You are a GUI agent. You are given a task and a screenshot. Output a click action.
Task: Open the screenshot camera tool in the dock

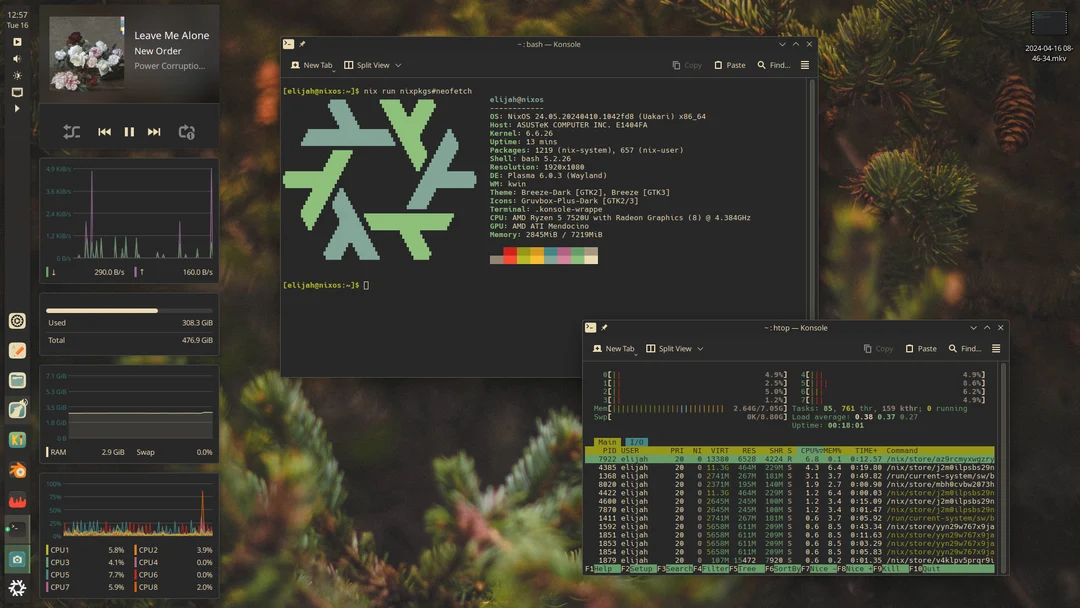pos(17,559)
